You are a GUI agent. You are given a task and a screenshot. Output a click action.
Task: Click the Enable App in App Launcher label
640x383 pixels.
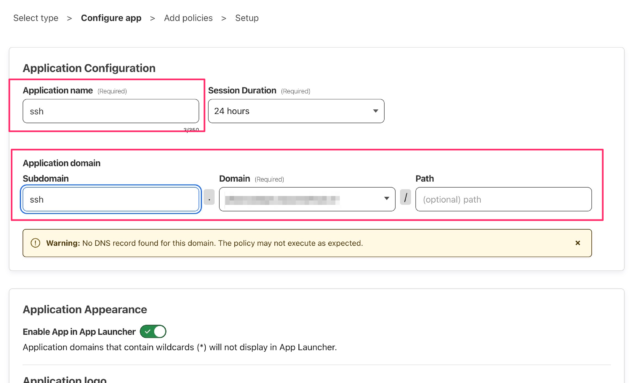click(x=79, y=332)
